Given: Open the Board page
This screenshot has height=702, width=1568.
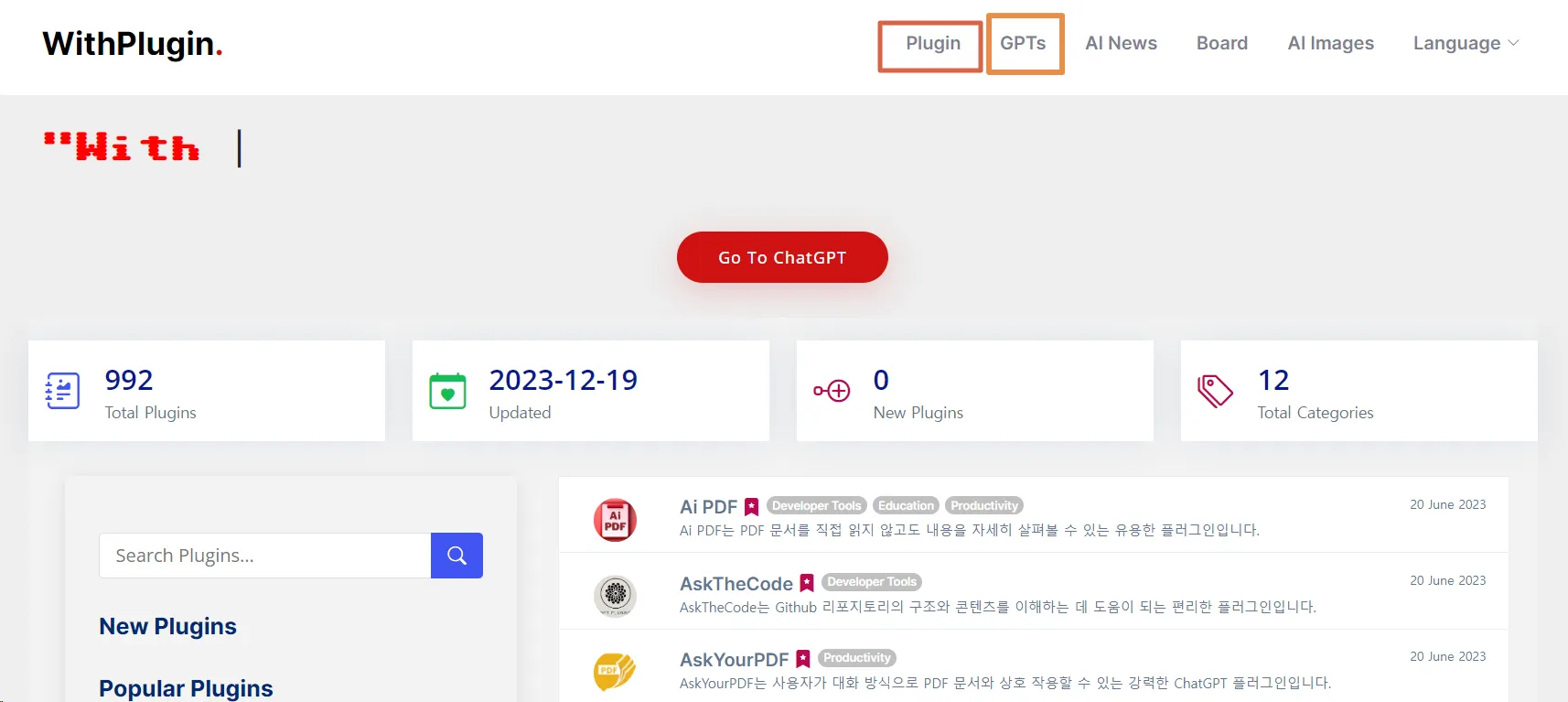Looking at the screenshot, I should (x=1222, y=44).
